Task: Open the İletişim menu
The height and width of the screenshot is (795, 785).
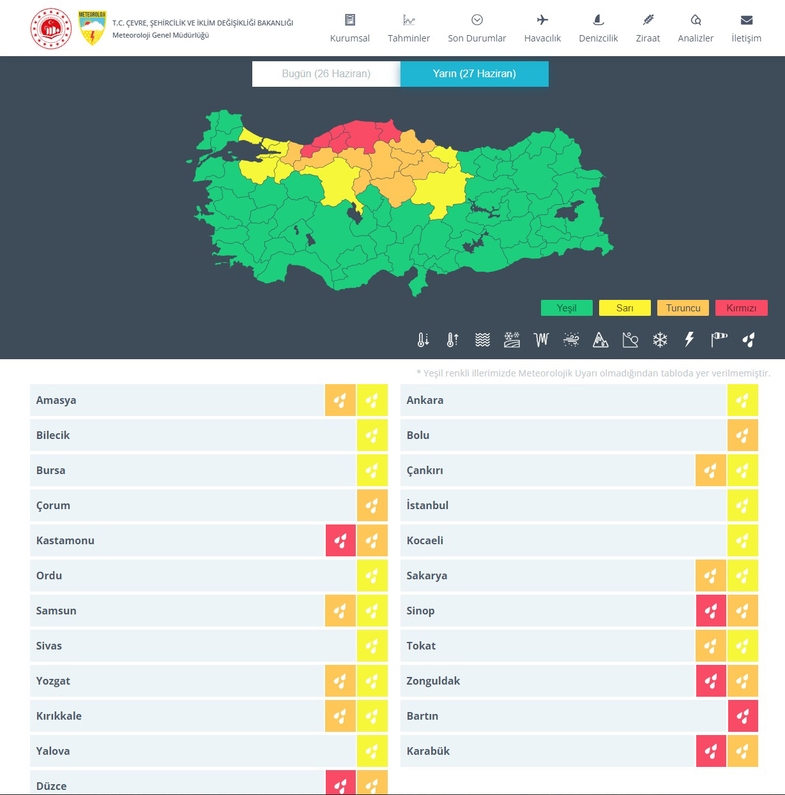Action: pos(746,28)
